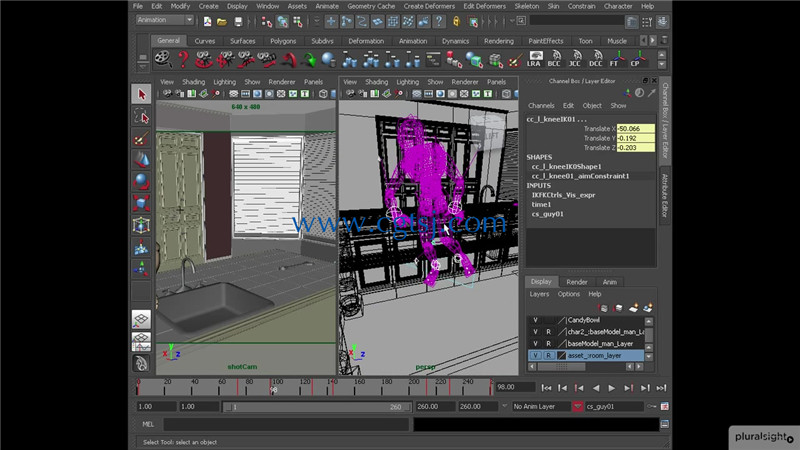The width and height of the screenshot is (800, 450).
Task: Select the Move tool cone icon
Action: (141, 160)
